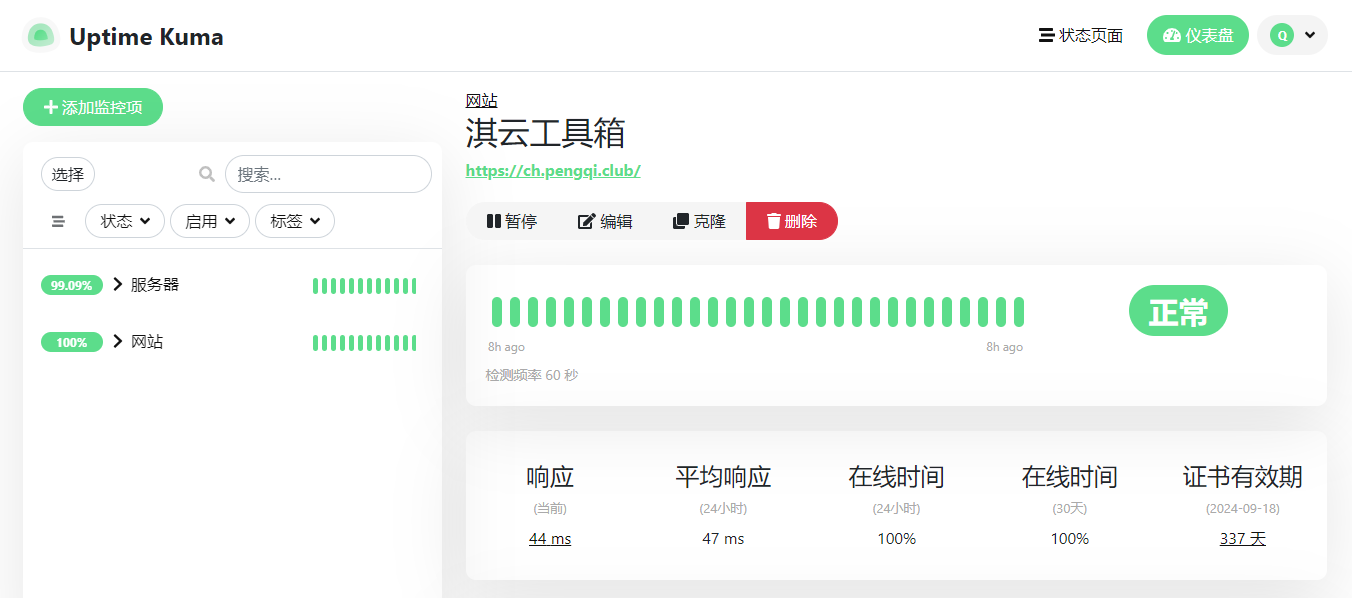Click the main heartbeat bar timeline
The image size is (1352, 598).
click(x=758, y=312)
